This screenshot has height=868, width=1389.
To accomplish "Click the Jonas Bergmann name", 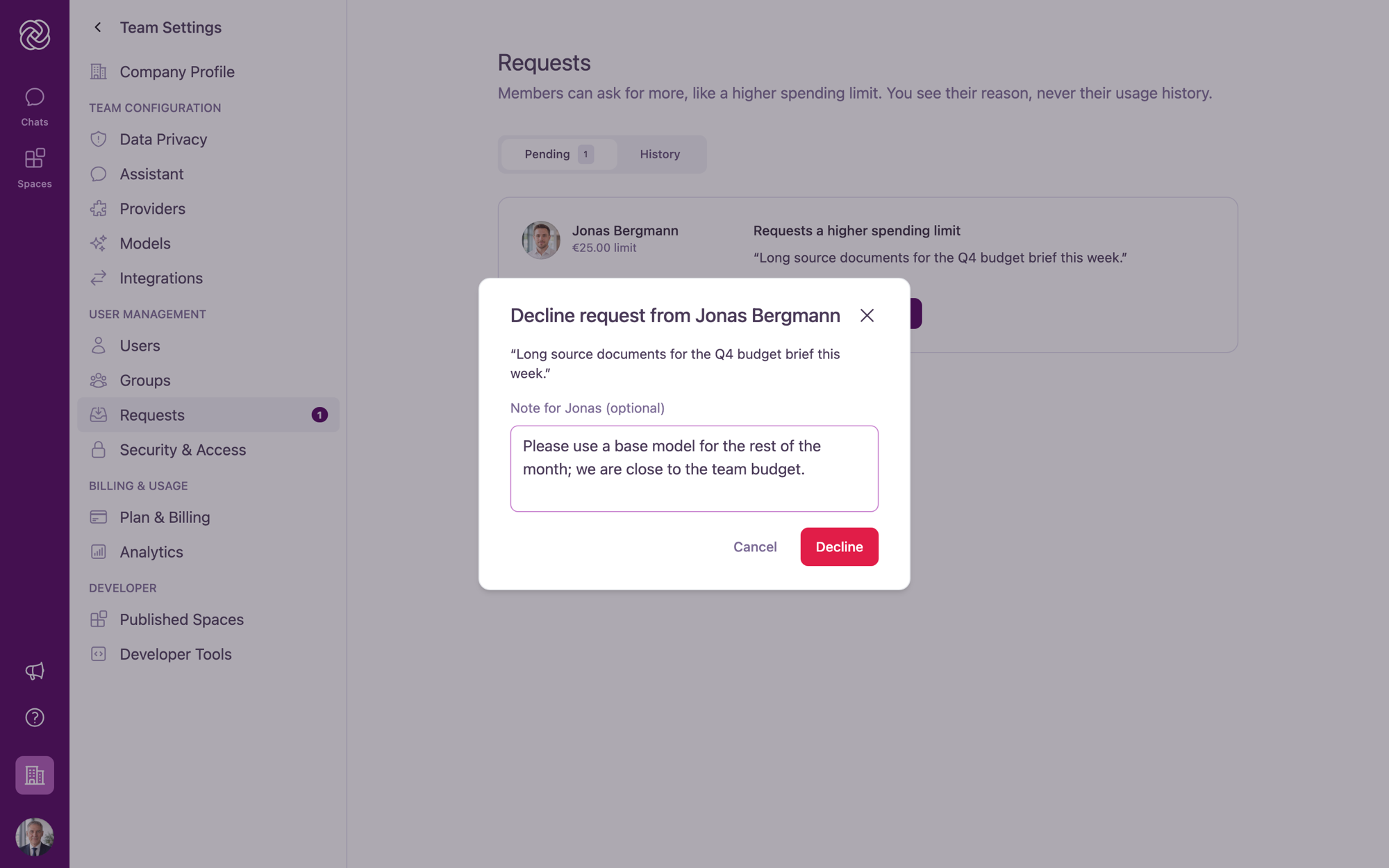I will tap(625, 231).
